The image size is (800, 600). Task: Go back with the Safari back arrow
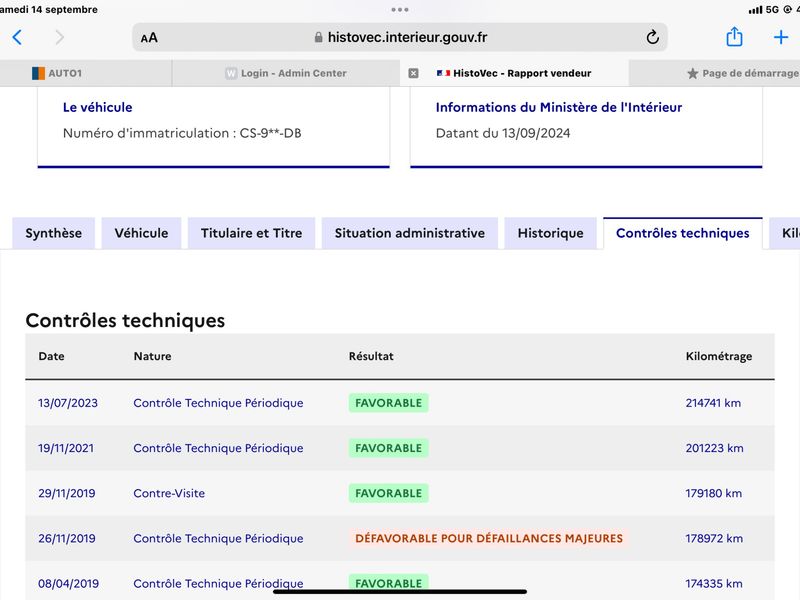[17, 37]
